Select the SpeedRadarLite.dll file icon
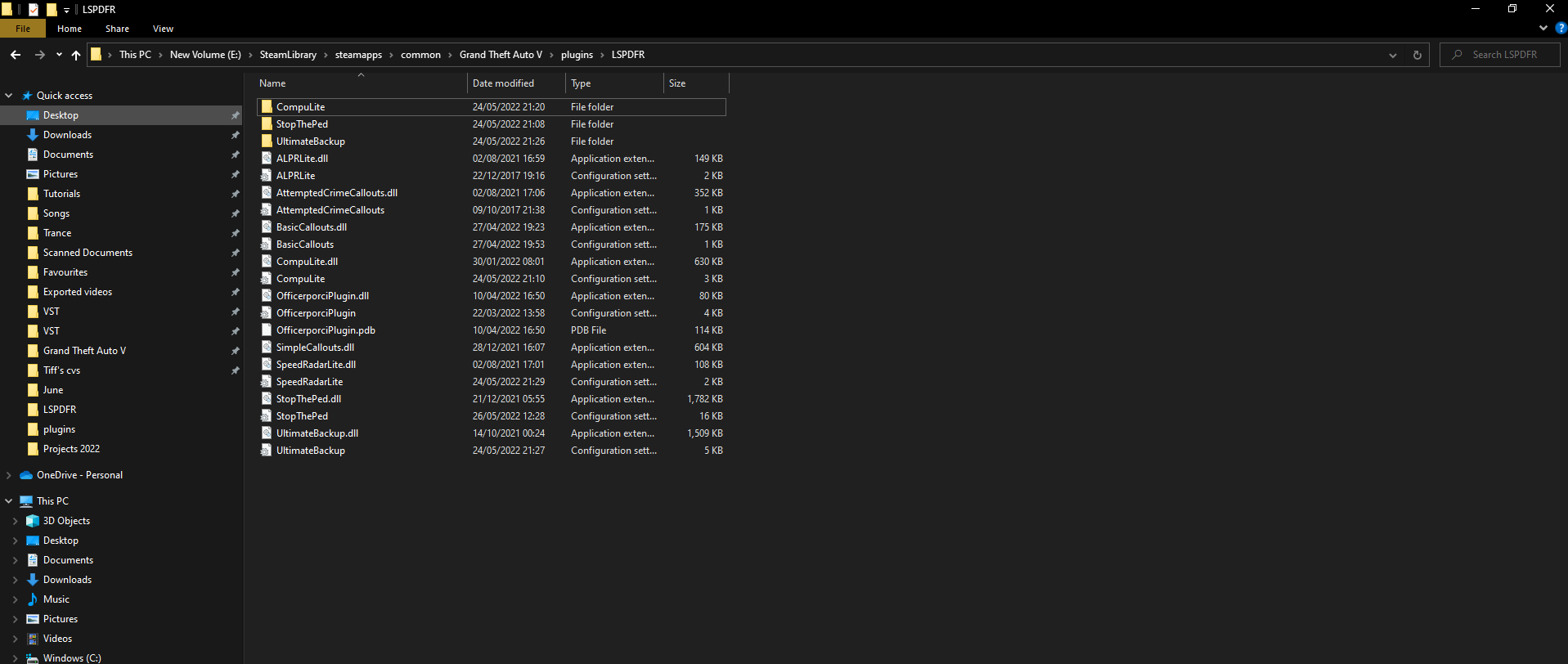1568x664 pixels. [267, 365]
